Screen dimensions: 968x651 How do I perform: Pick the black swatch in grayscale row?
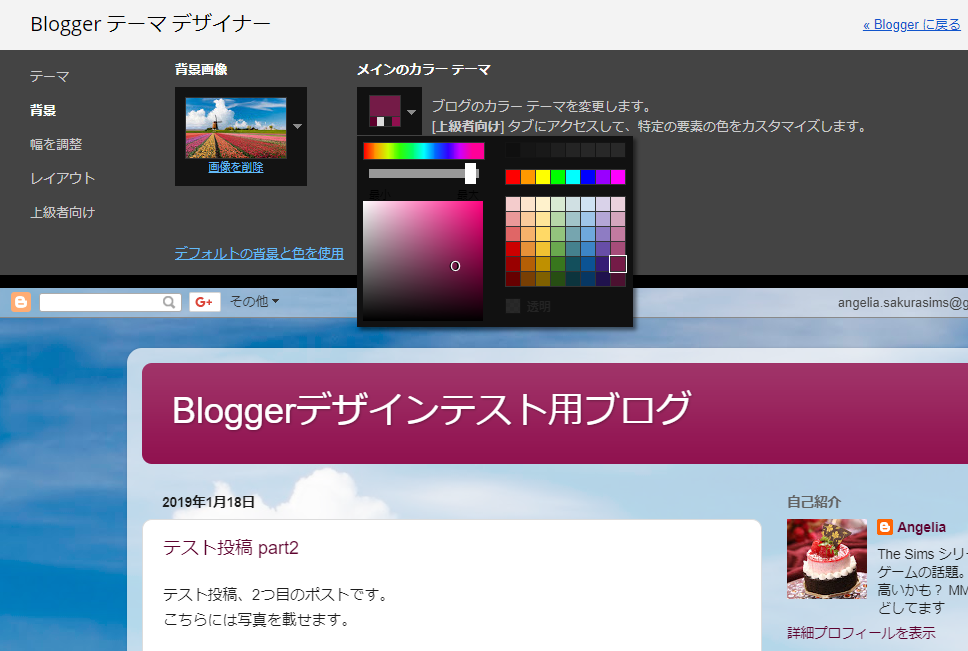513,150
